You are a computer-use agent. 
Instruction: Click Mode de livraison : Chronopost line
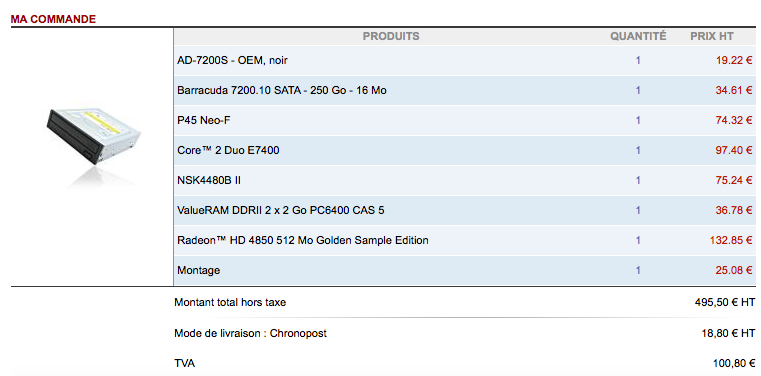[250, 334]
